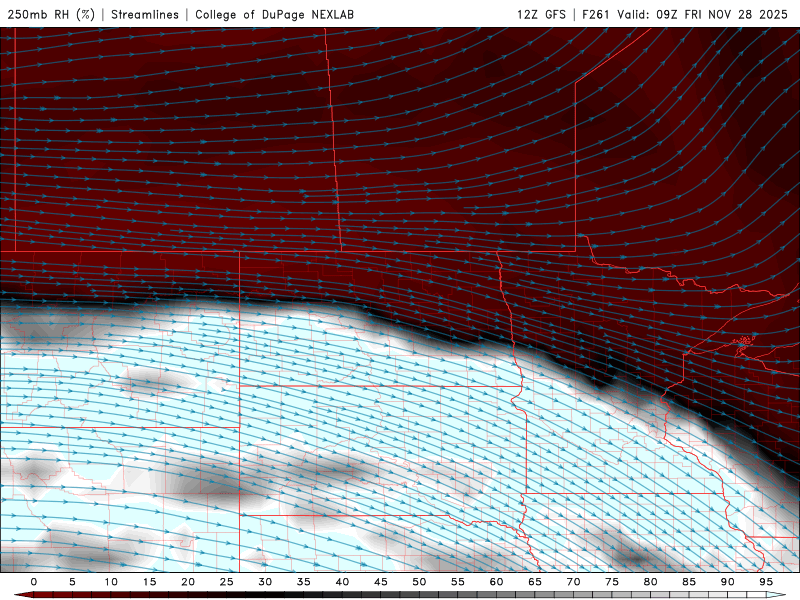The width and height of the screenshot is (800, 600).
Task: Click the "65" label on color scale
Action: click(534, 582)
